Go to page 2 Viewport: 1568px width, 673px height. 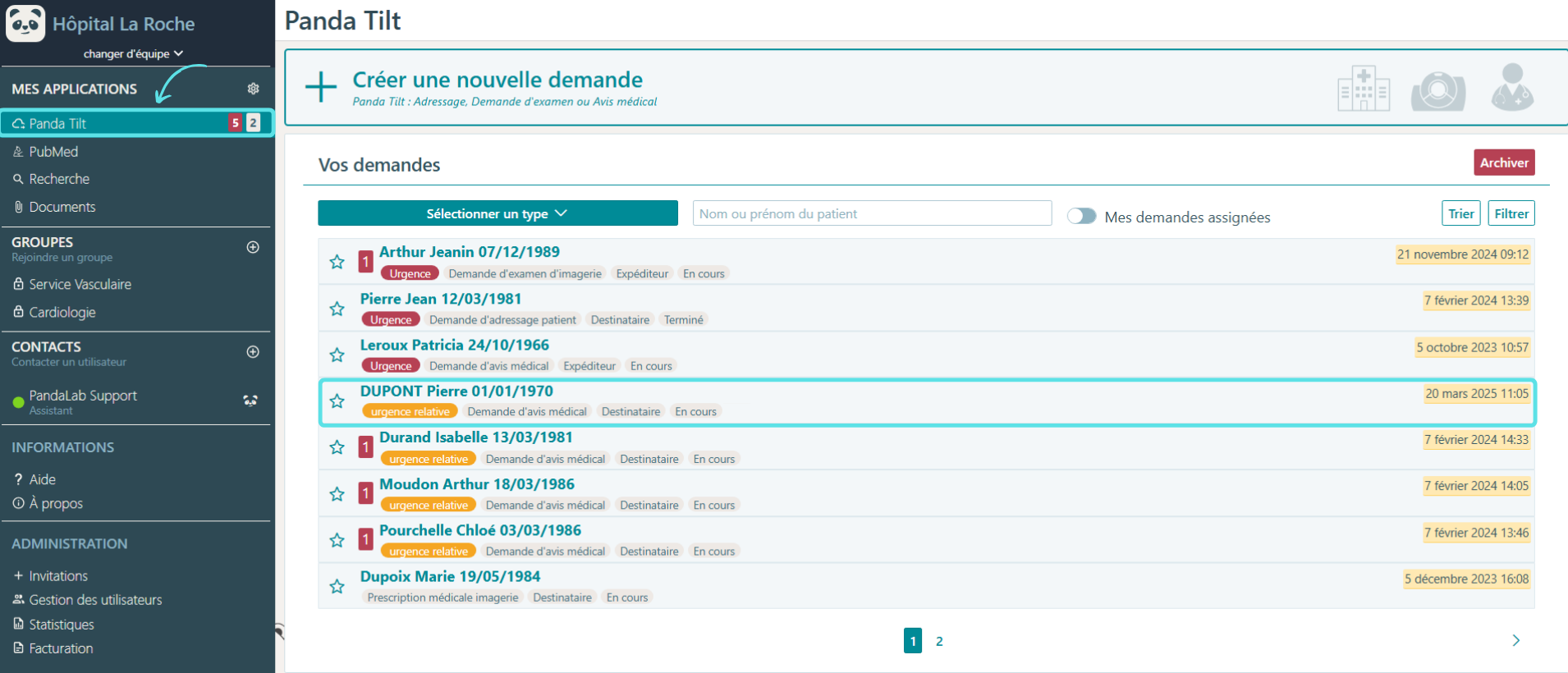pos(939,641)
